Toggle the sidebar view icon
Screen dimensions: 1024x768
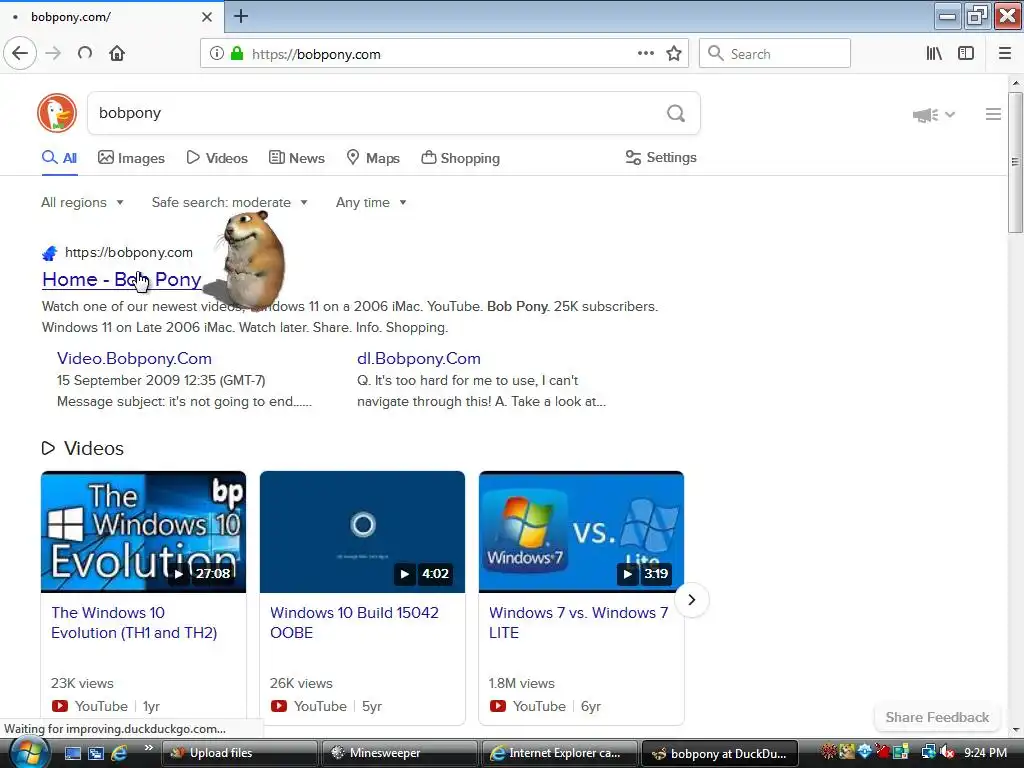[x=966, y=54]
